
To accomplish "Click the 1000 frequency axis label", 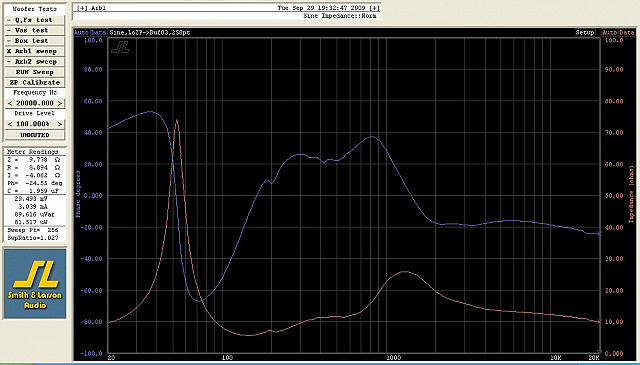I will (x=394, y=358).
